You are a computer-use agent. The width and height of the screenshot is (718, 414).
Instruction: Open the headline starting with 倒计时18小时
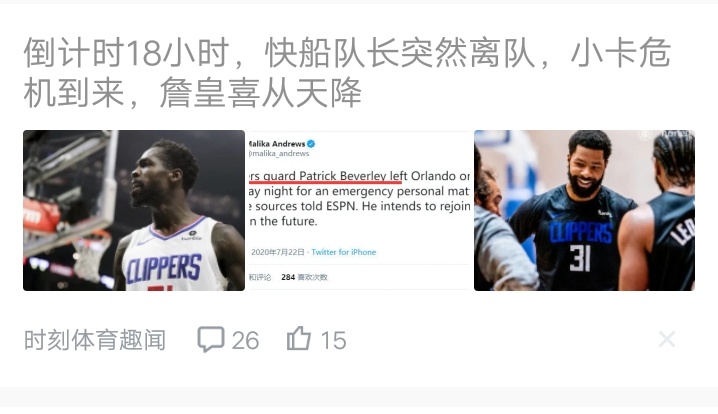(347, 73)
